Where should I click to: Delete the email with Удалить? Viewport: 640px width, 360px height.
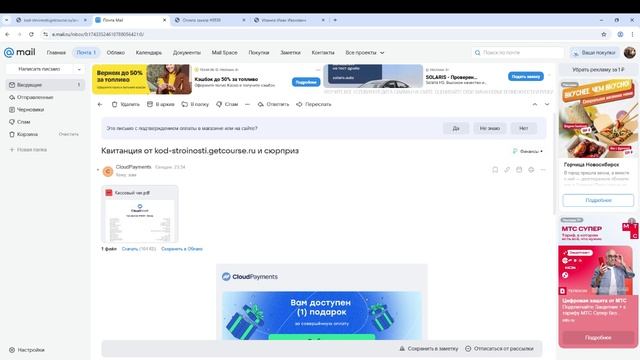click(126, 104)
